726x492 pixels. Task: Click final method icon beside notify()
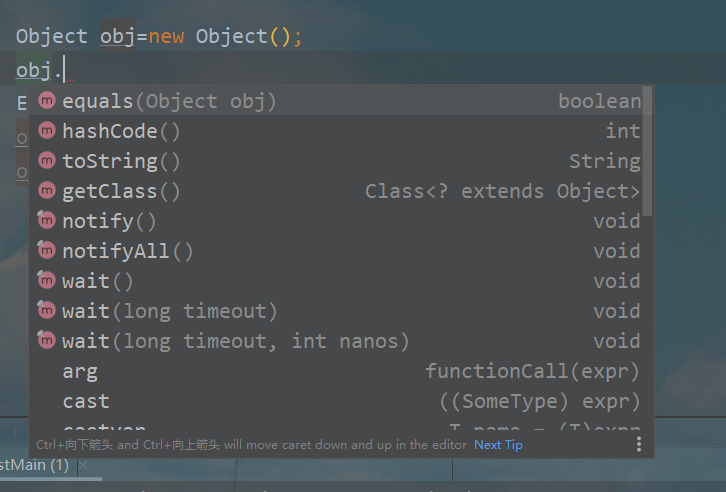click(x=47, y=220)
